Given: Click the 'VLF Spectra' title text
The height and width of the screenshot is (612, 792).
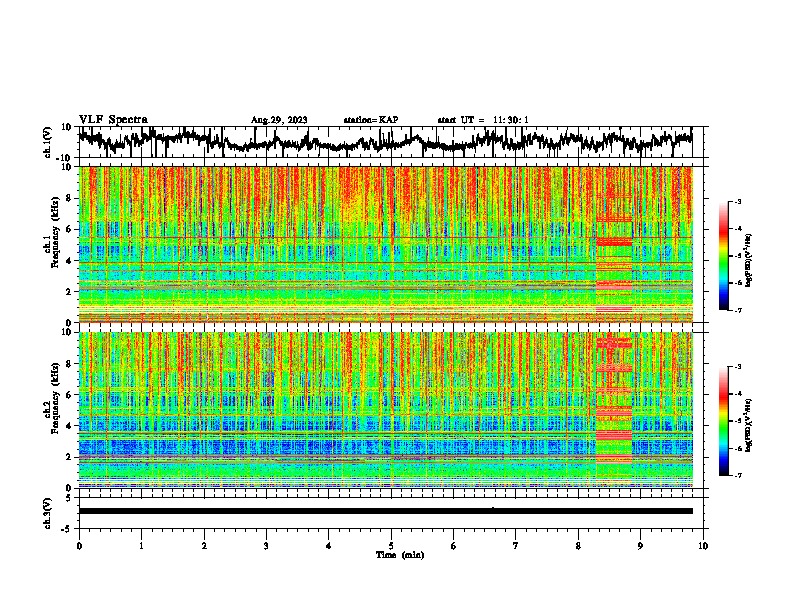Looking at the screenshot, I should (113, 120).
